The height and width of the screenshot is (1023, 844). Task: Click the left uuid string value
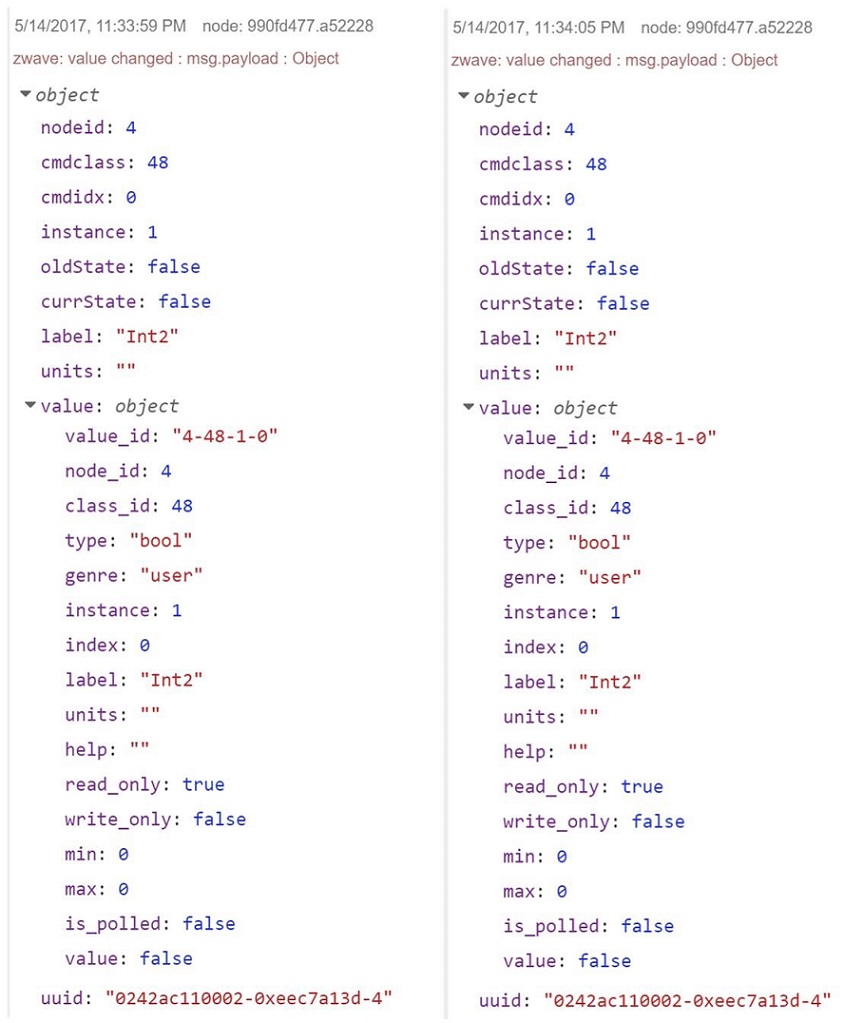[x=249, y=998]
